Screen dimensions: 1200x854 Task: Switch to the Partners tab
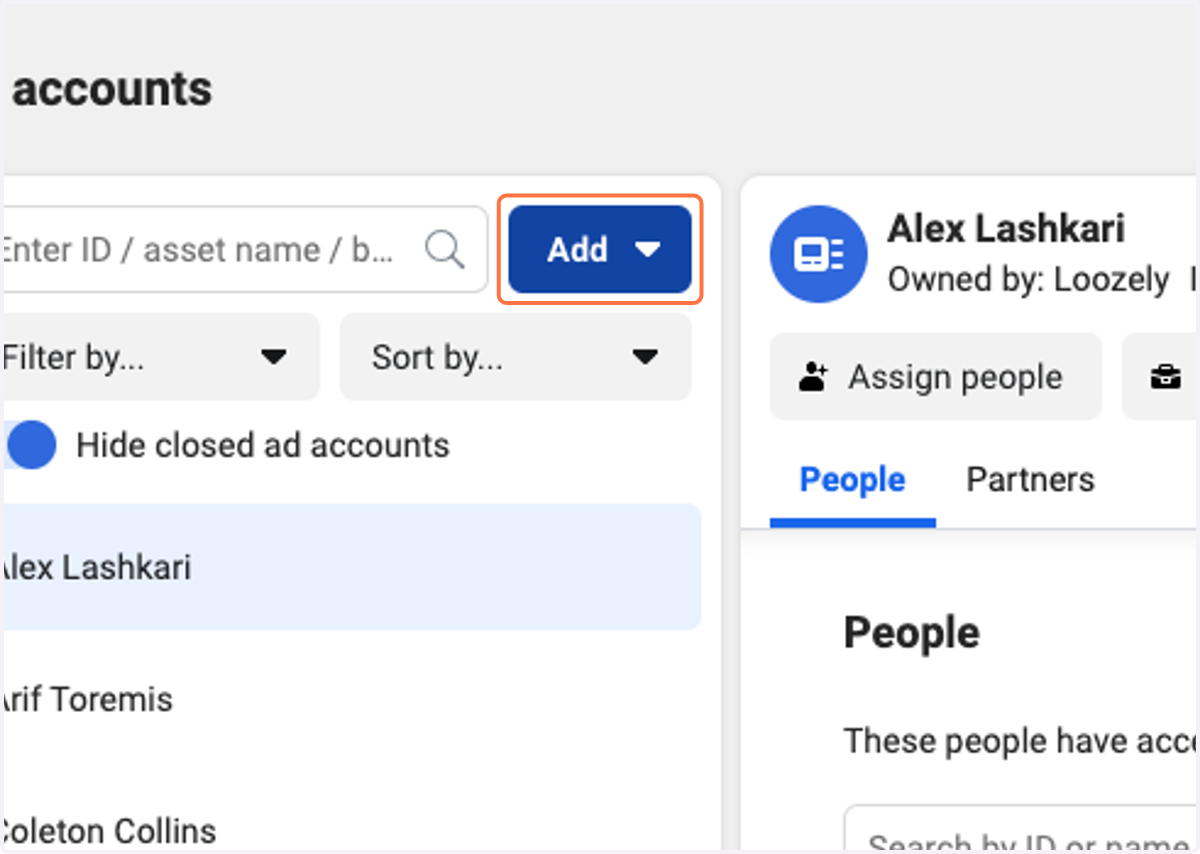pos(1030,480)
